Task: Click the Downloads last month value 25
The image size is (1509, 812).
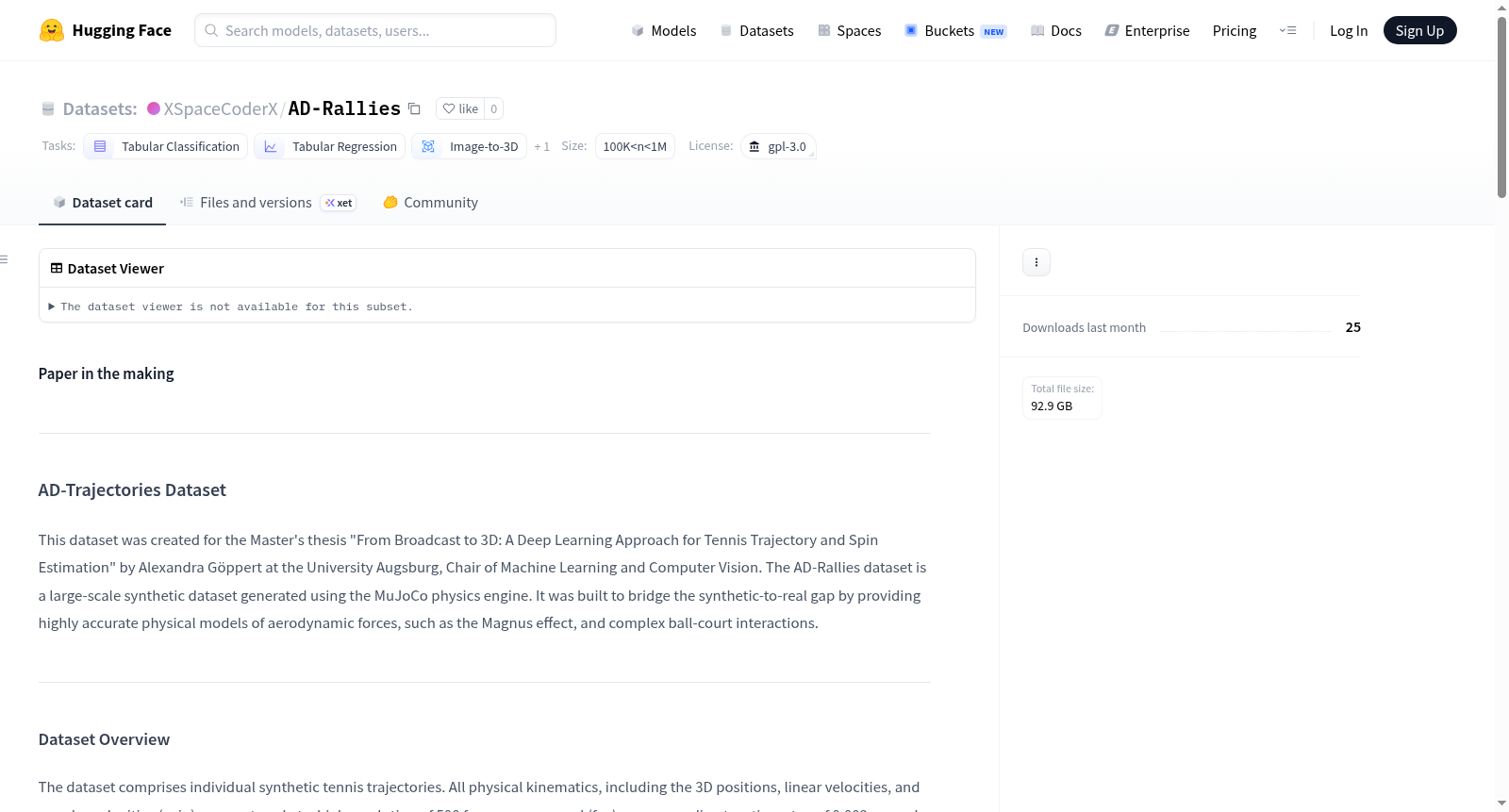Action: 1352,327
